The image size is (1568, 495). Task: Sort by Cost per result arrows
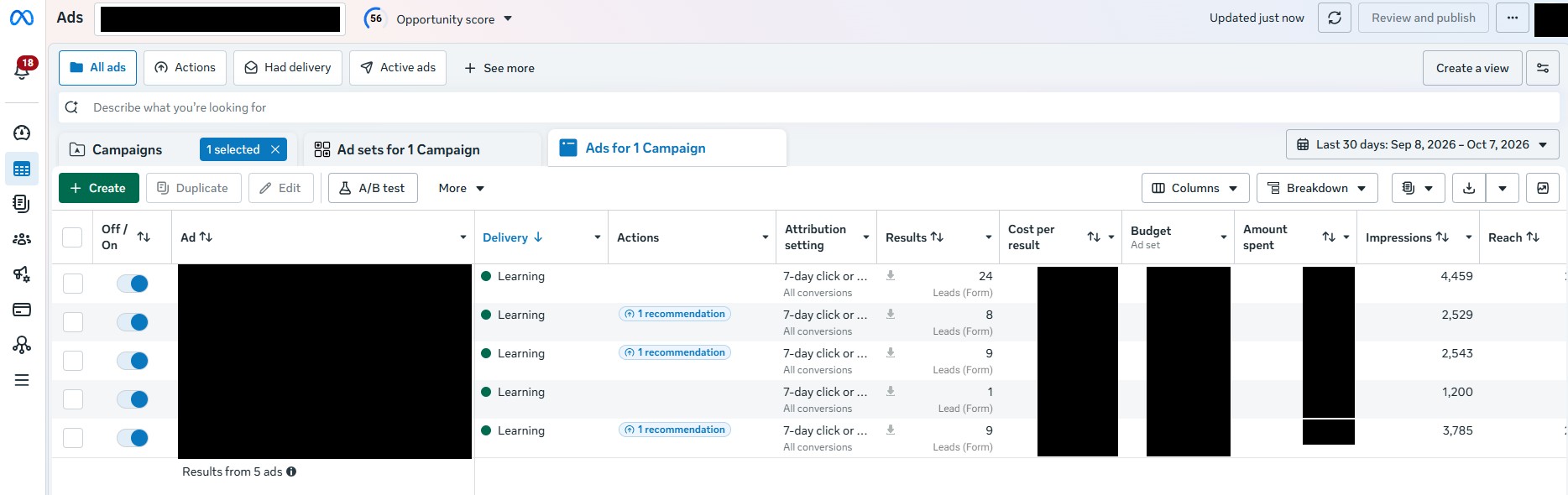tap(1094, 237)
